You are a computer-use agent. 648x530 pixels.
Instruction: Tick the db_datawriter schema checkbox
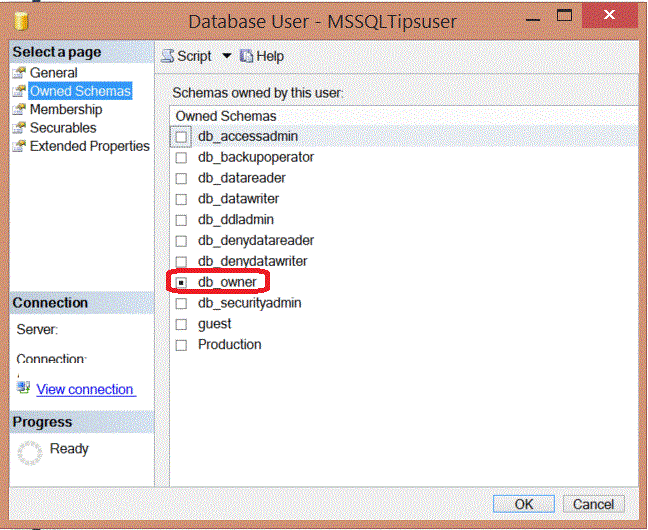pos(181,199)
